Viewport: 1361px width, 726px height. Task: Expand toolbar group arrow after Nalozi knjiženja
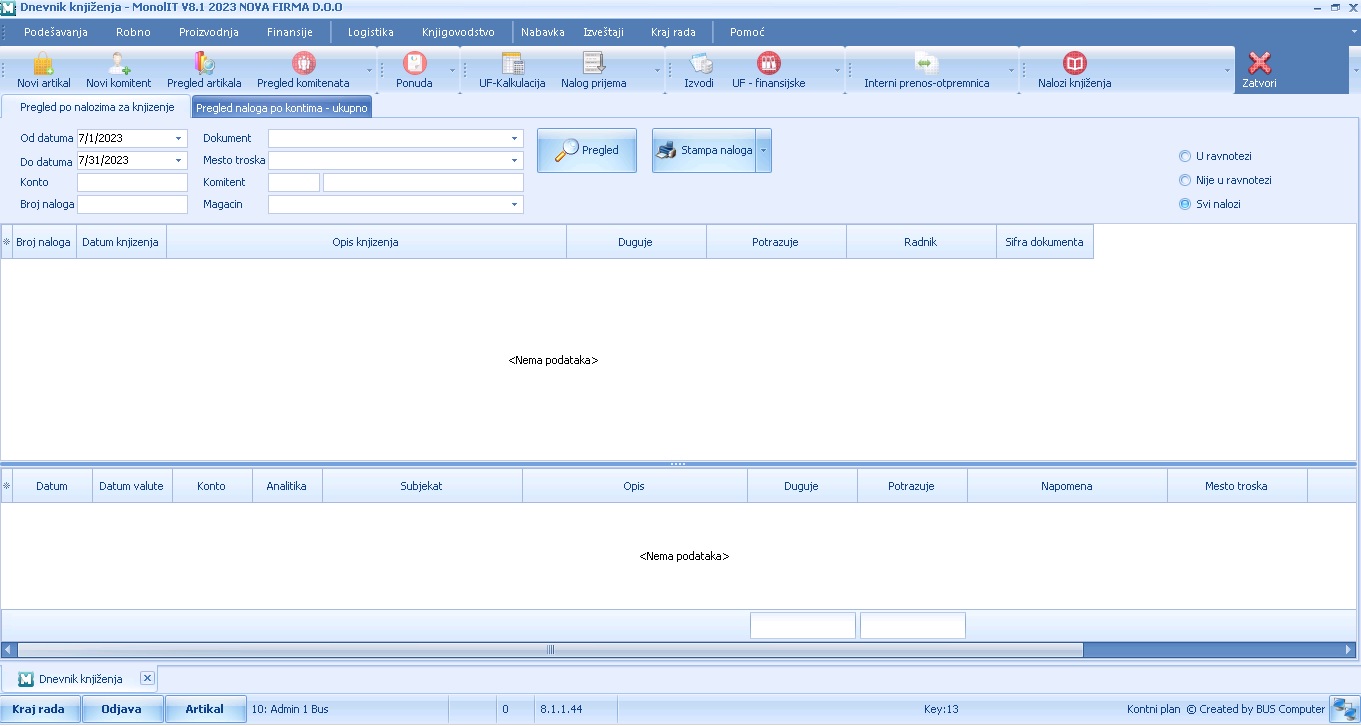1227,70
